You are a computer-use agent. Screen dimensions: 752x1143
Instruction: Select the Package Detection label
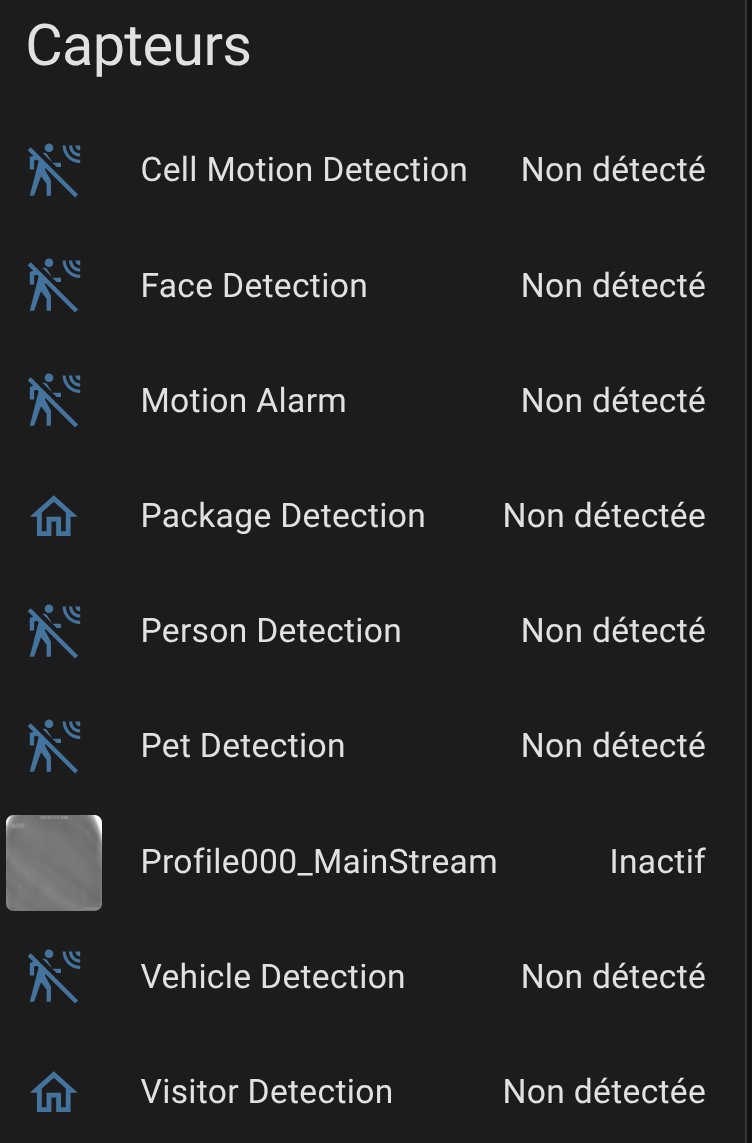pos(283,516)
